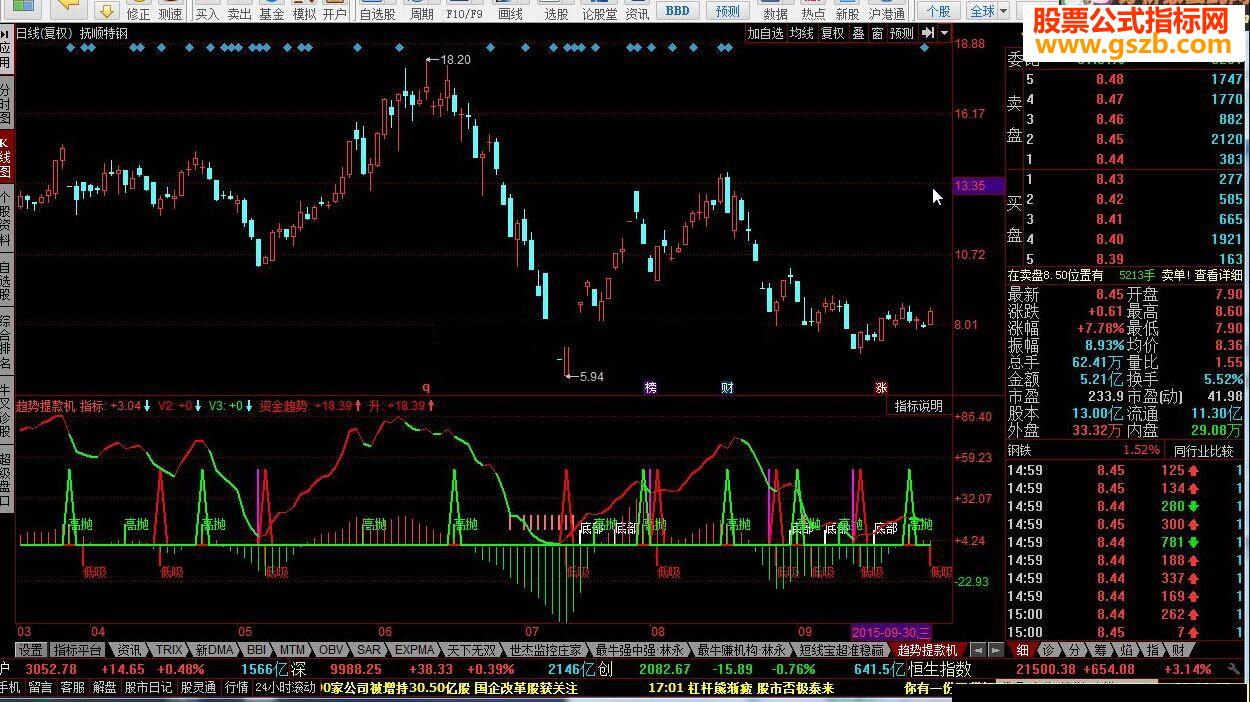
Task: Switch to 分时图 side tab
Action: tap(6, 103)
